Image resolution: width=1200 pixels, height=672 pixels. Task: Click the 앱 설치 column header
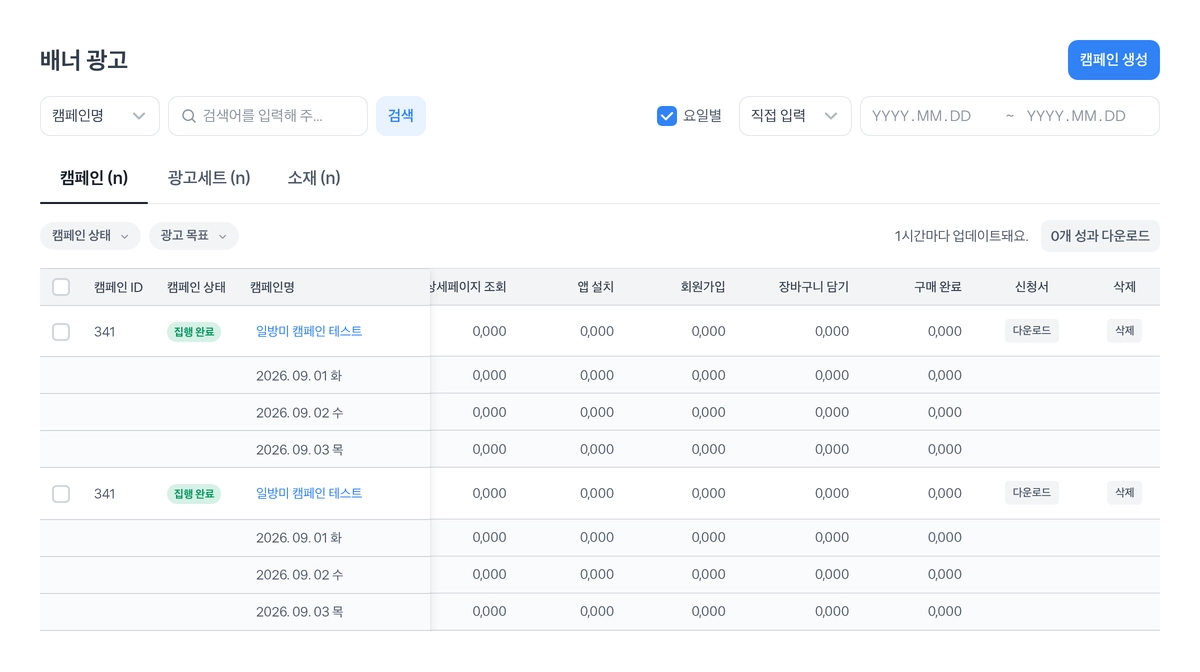point(596,287)
